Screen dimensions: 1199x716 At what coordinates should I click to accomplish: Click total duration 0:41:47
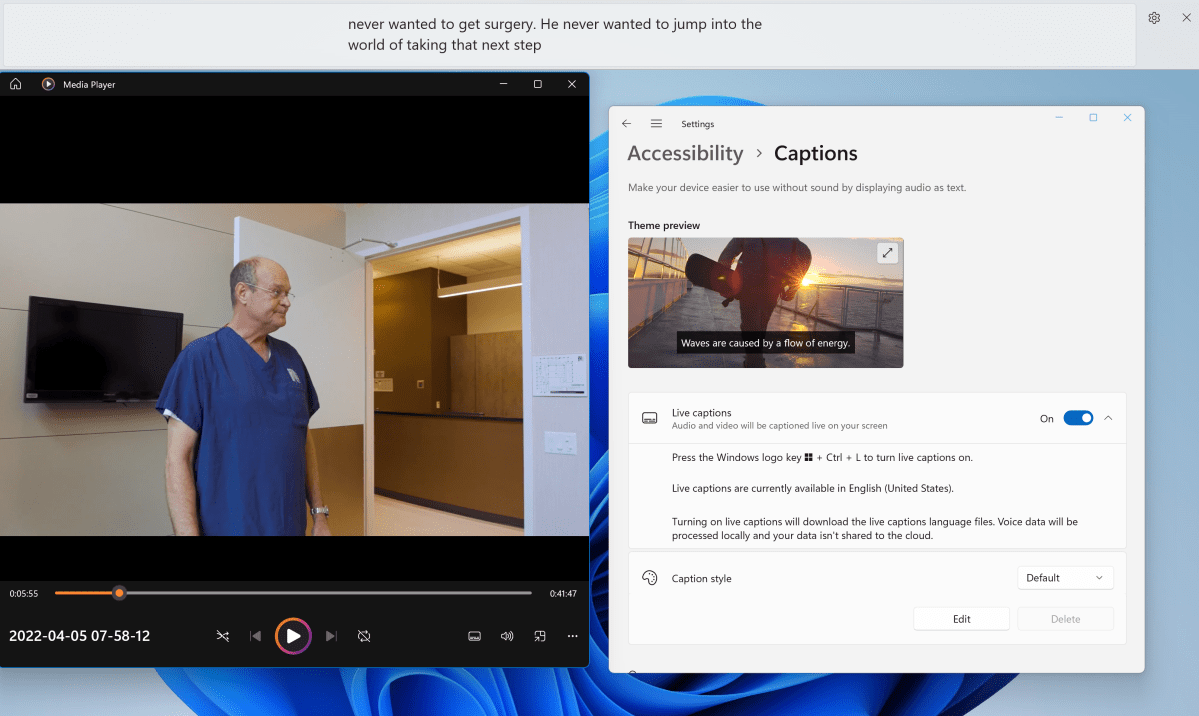(x=563, y=594)
